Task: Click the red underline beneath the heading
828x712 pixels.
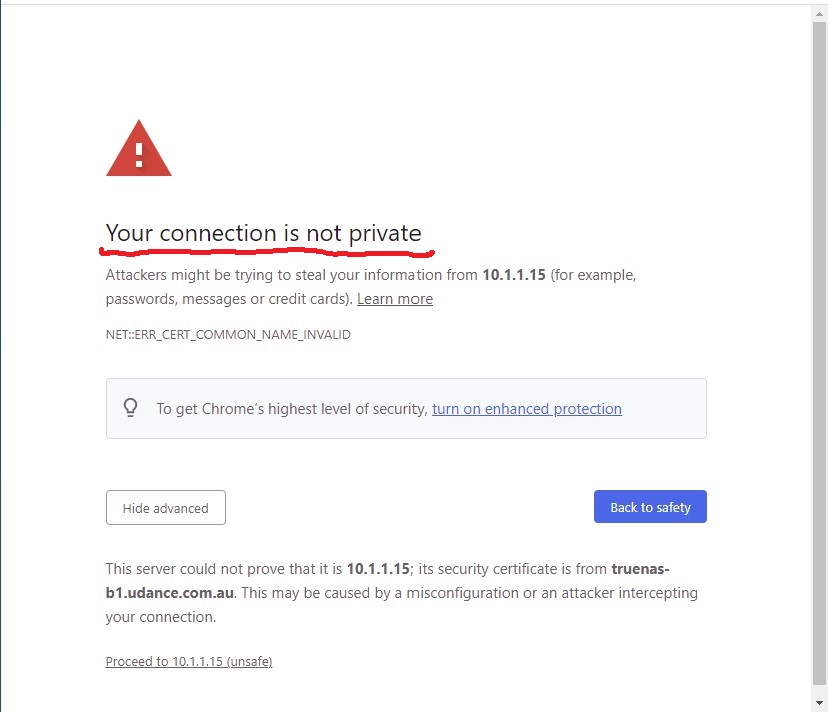Action: coord(267,252)
